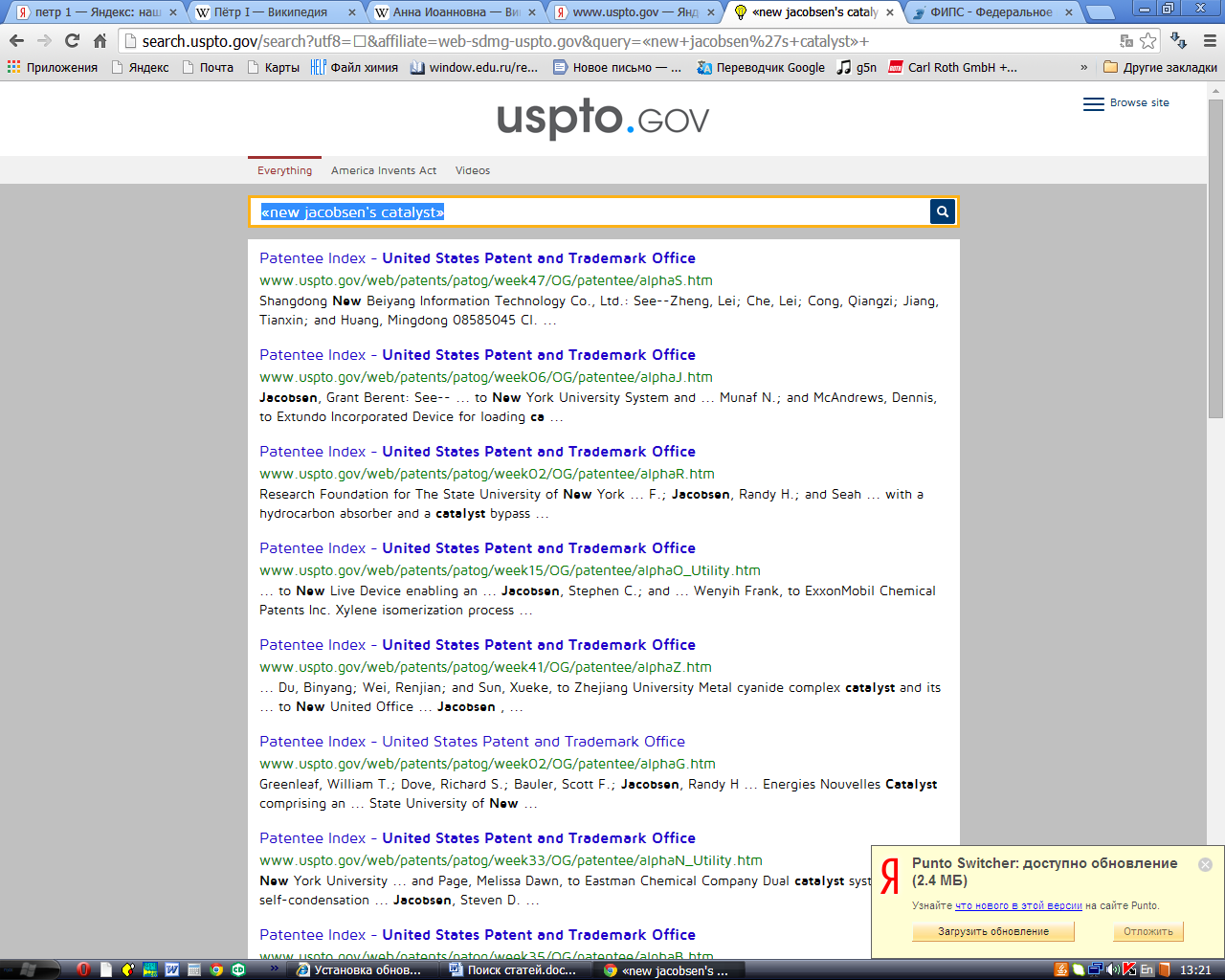1225x980 pixels.
Task: Go back to the previous page
Action: (16, 41)
